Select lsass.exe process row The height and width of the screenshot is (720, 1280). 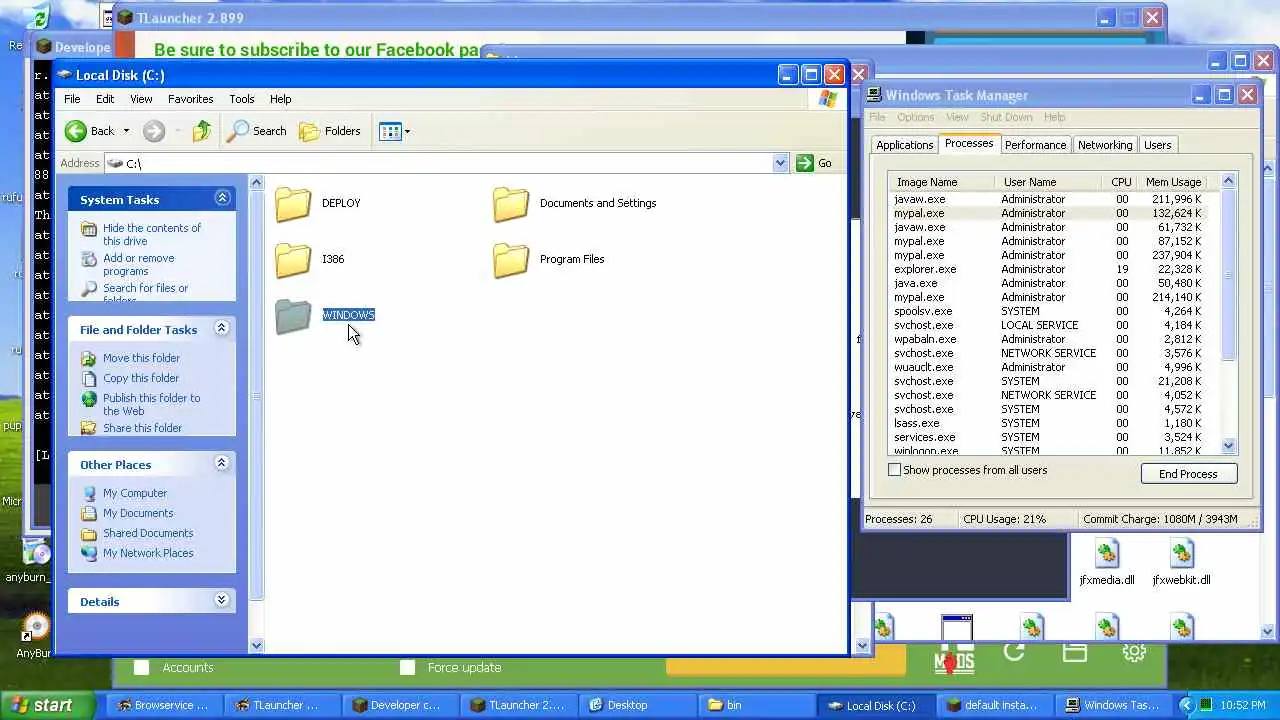click(x=1049, y=423)
